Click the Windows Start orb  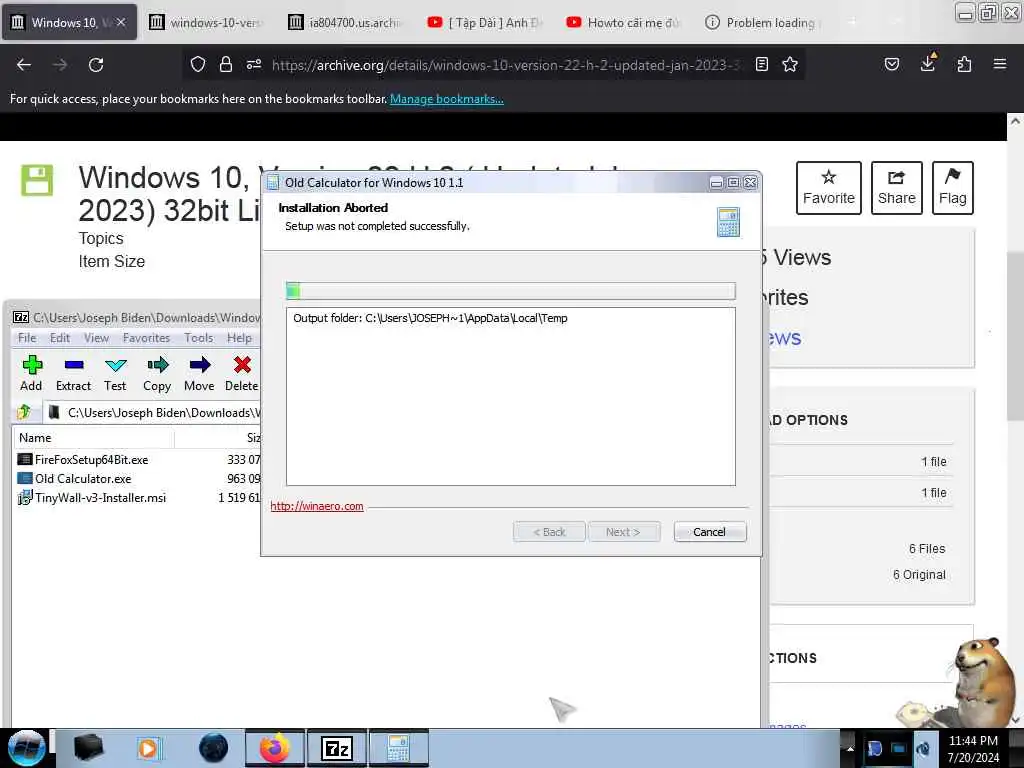click(x=26, y=748)
